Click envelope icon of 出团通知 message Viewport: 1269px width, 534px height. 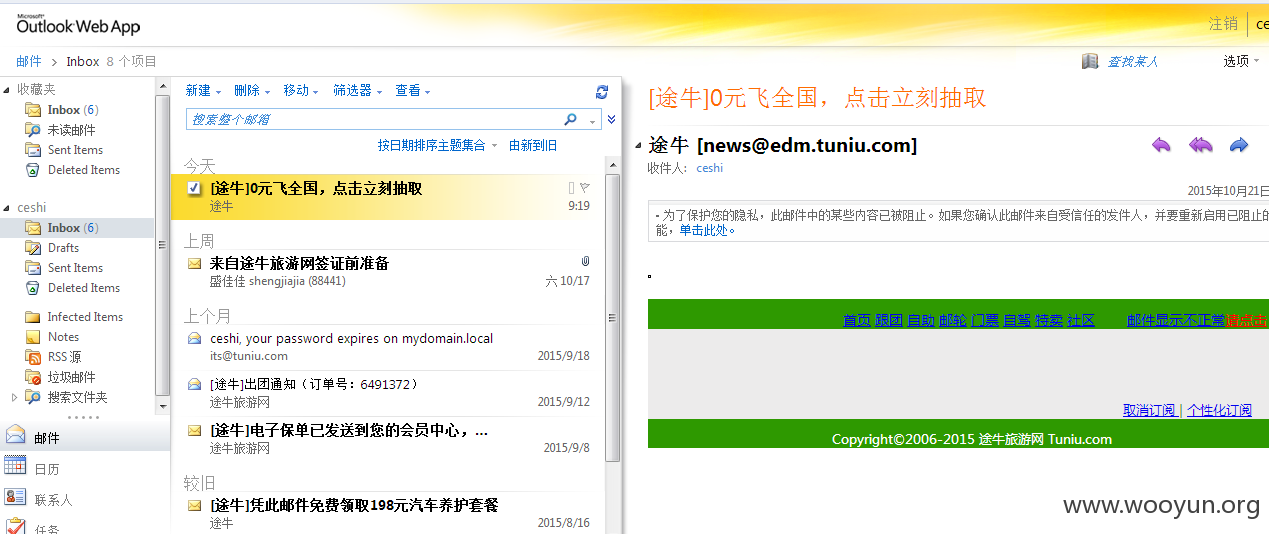point(194,384)
